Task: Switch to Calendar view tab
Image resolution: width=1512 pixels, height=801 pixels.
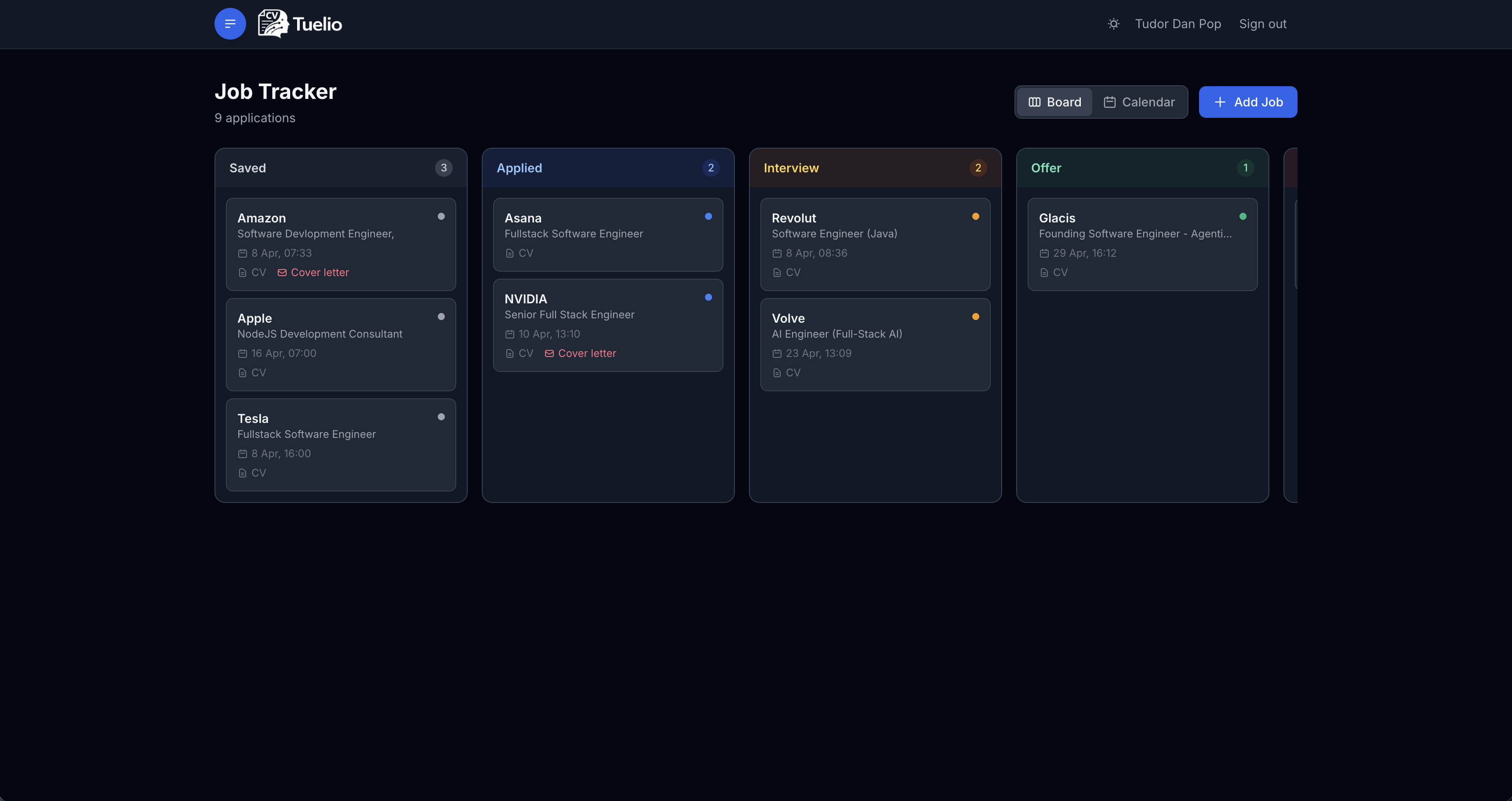Action: 1139,102
